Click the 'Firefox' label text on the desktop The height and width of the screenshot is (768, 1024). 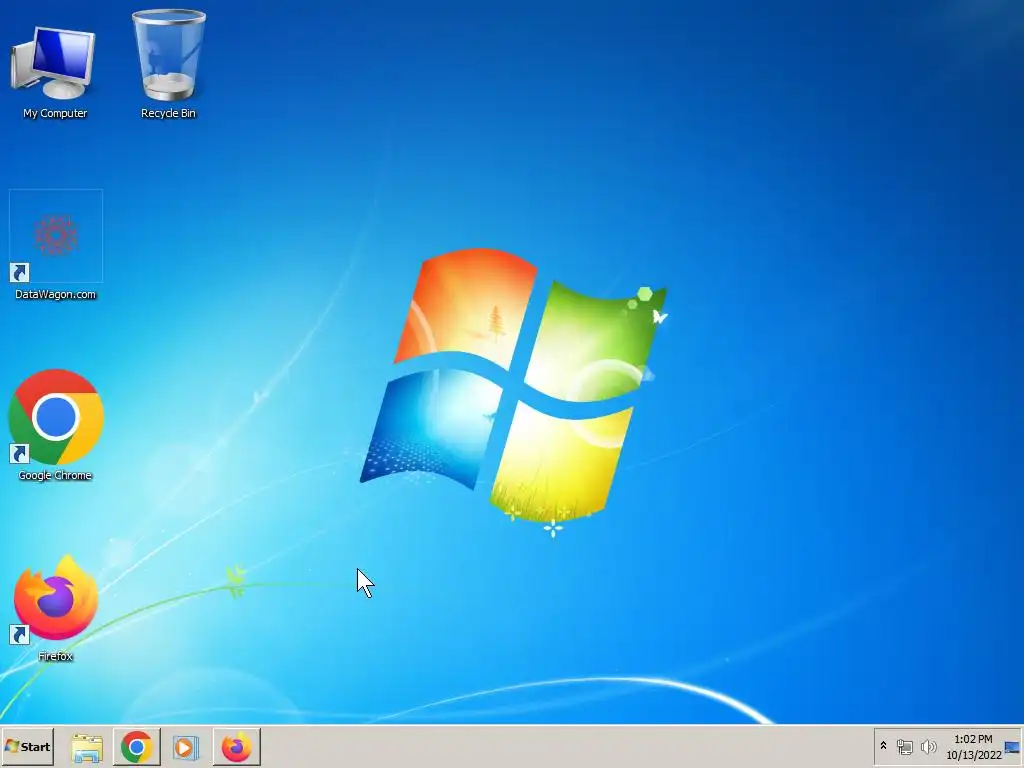[x=55, y=656]
